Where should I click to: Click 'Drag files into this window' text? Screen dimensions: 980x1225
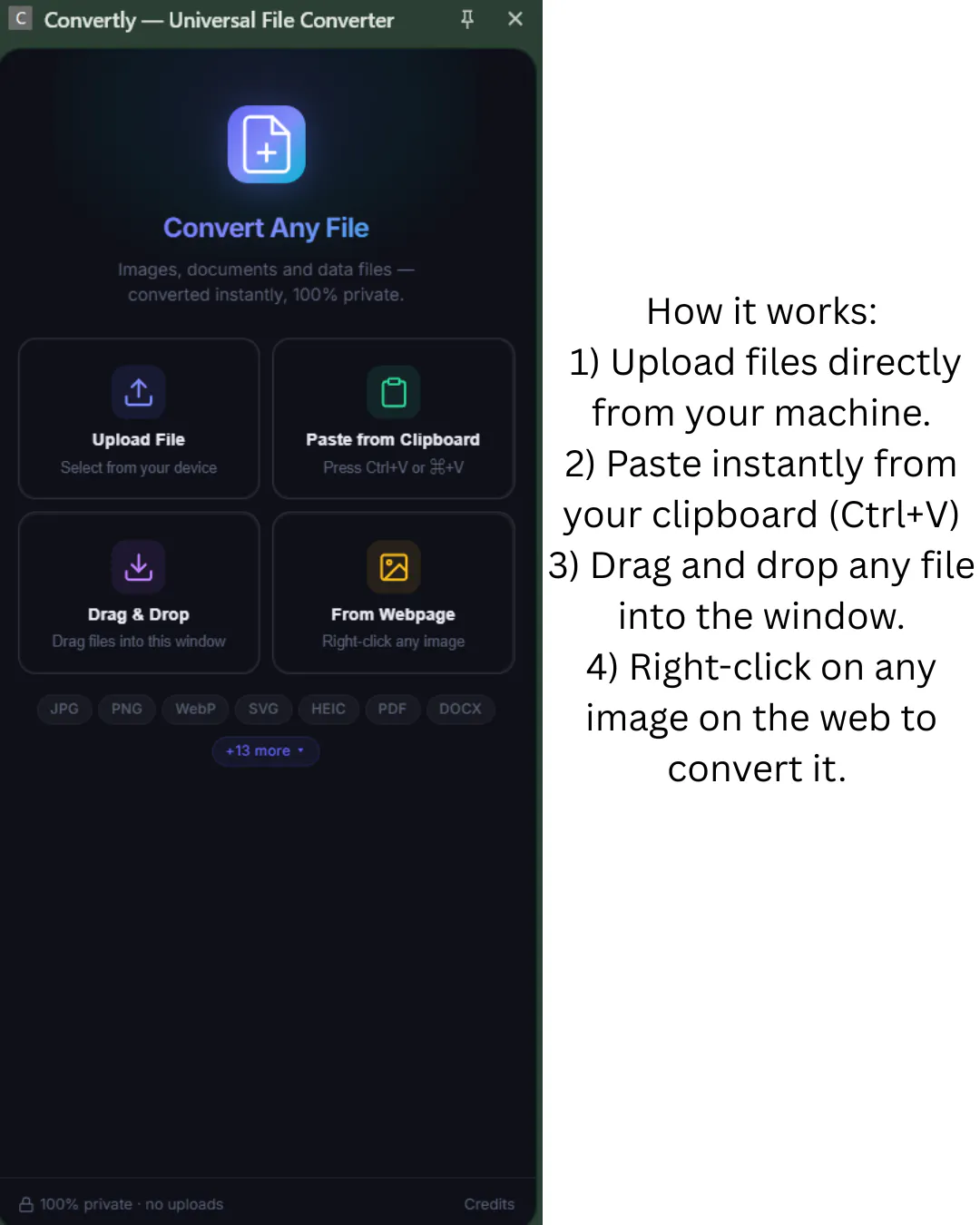pyautogui.click(x=139, y=642)
